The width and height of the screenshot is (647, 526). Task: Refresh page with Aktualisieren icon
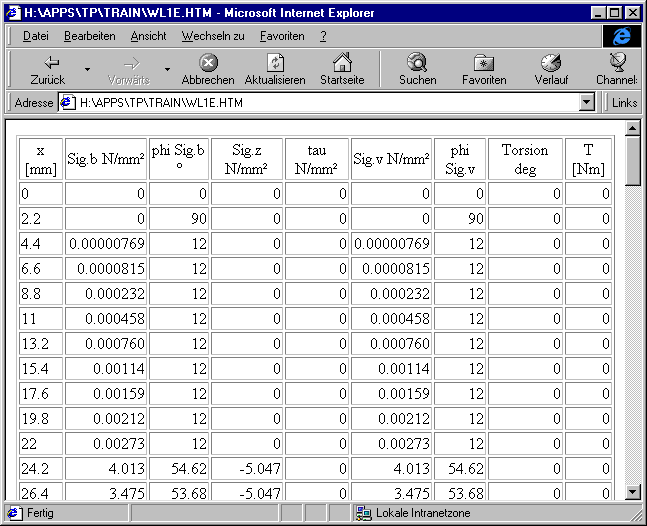pos(275,63)
